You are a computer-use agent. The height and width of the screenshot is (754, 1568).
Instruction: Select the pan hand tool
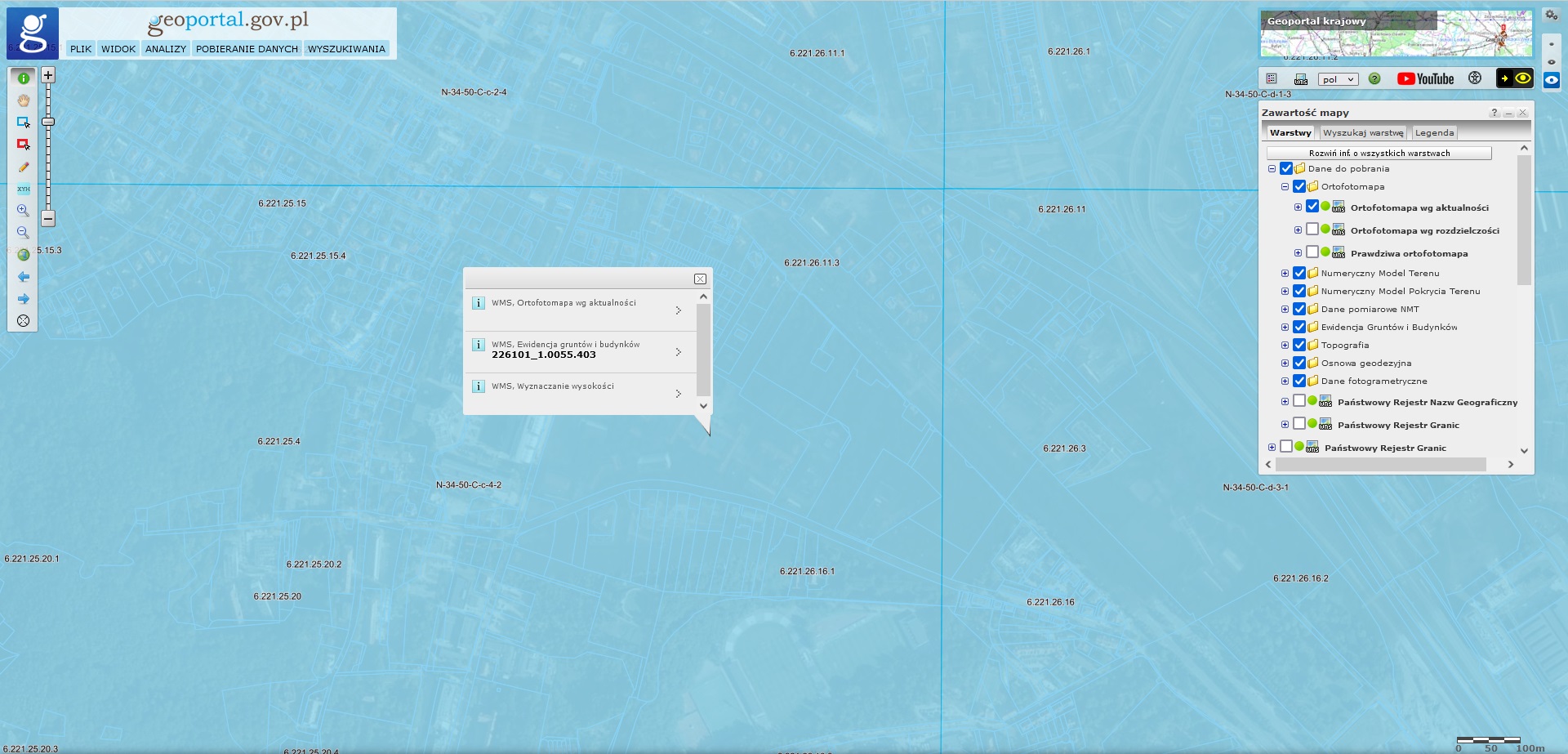point(24,100)
